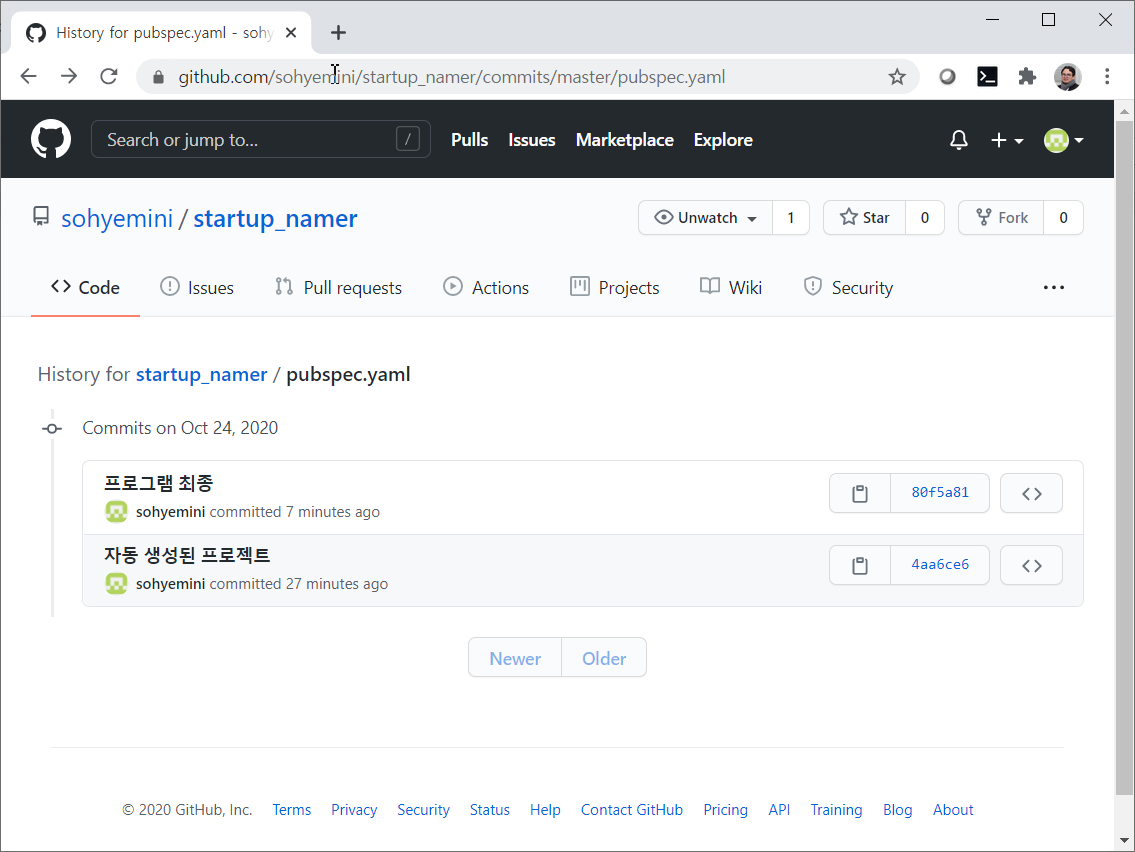Close the pubspec.yaml history tab

[291, 33]
